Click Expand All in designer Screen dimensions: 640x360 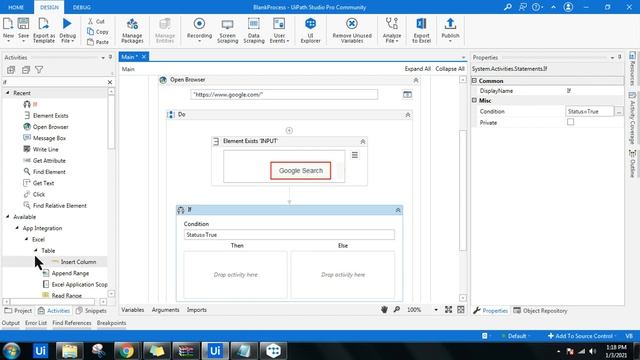pos(418,69)
